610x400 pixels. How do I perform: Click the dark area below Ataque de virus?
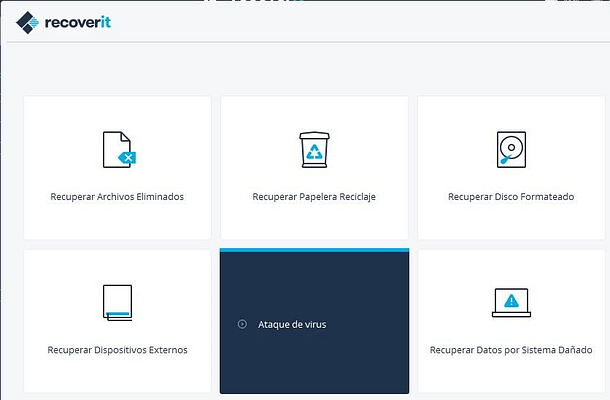[314, 365]
